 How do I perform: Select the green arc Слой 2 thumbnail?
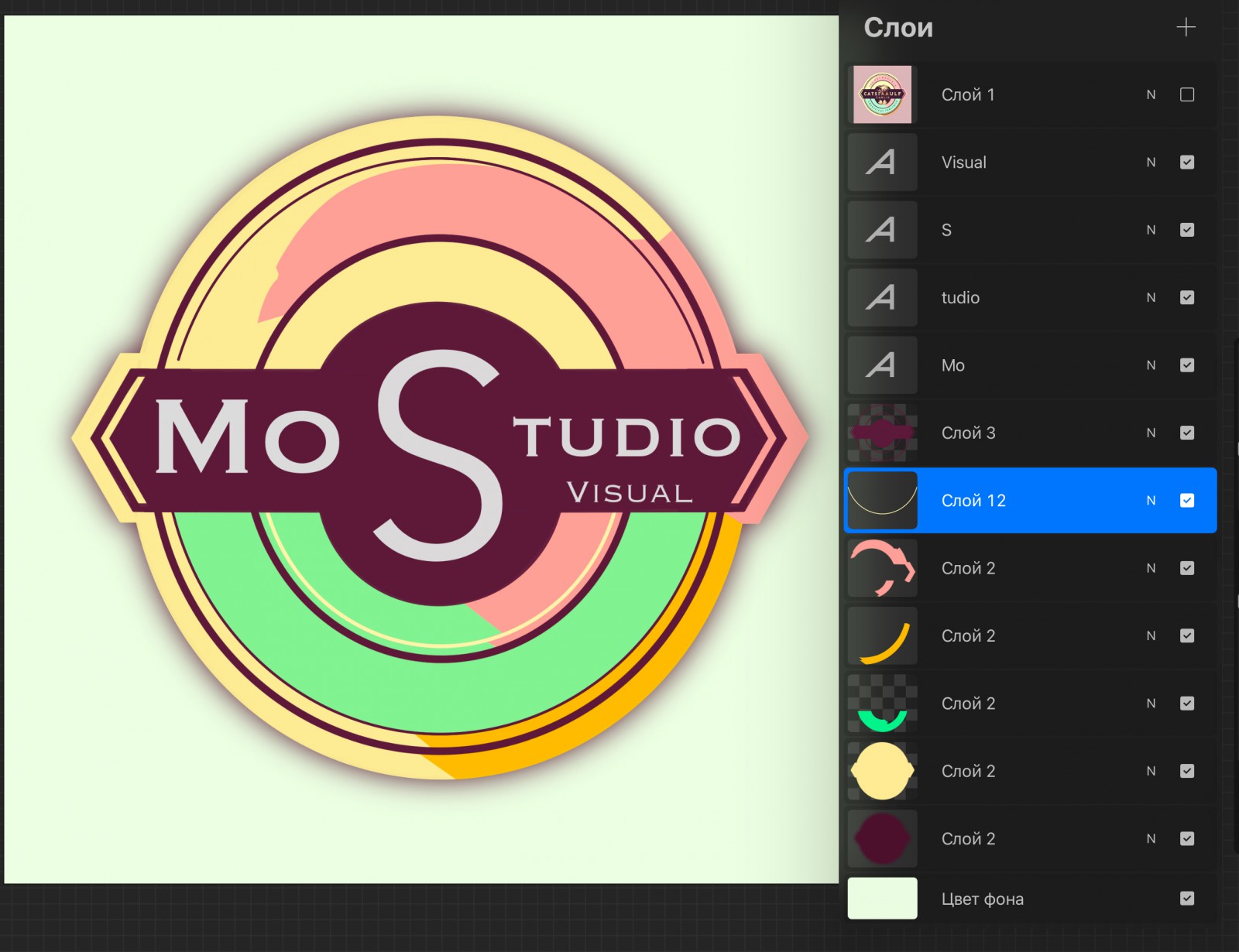pyautogui.click(x=882, y=704)
